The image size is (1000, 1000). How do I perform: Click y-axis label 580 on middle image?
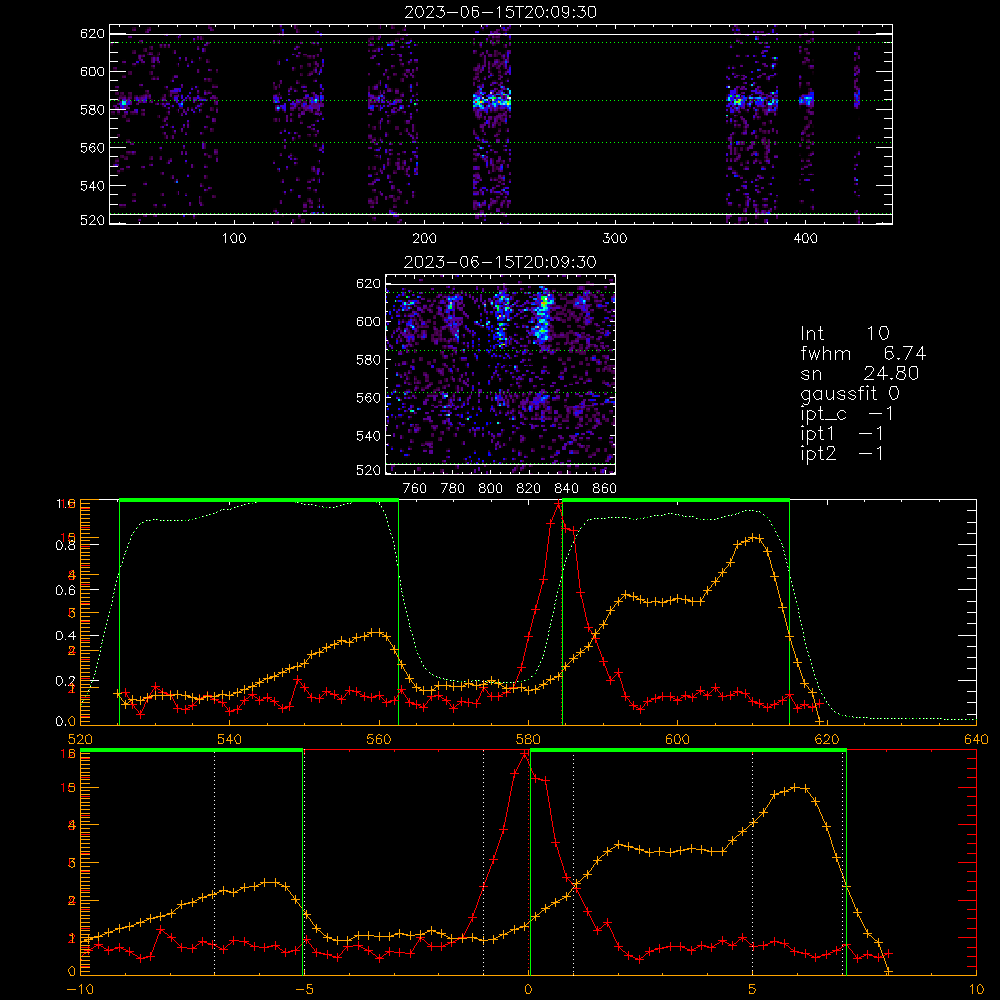369,360
